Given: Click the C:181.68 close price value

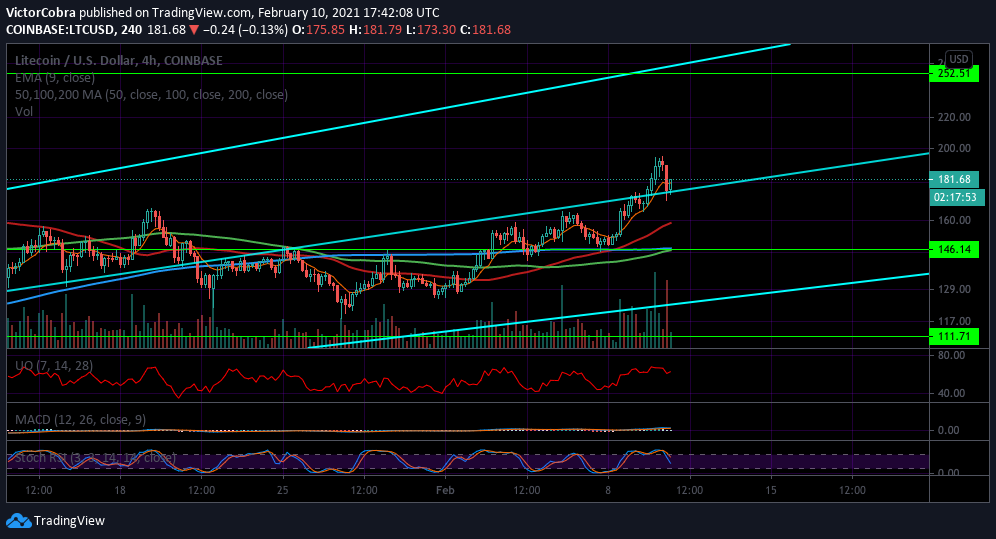Looking at the screenshot, I should pyautogui.click(x=485, y=29).
